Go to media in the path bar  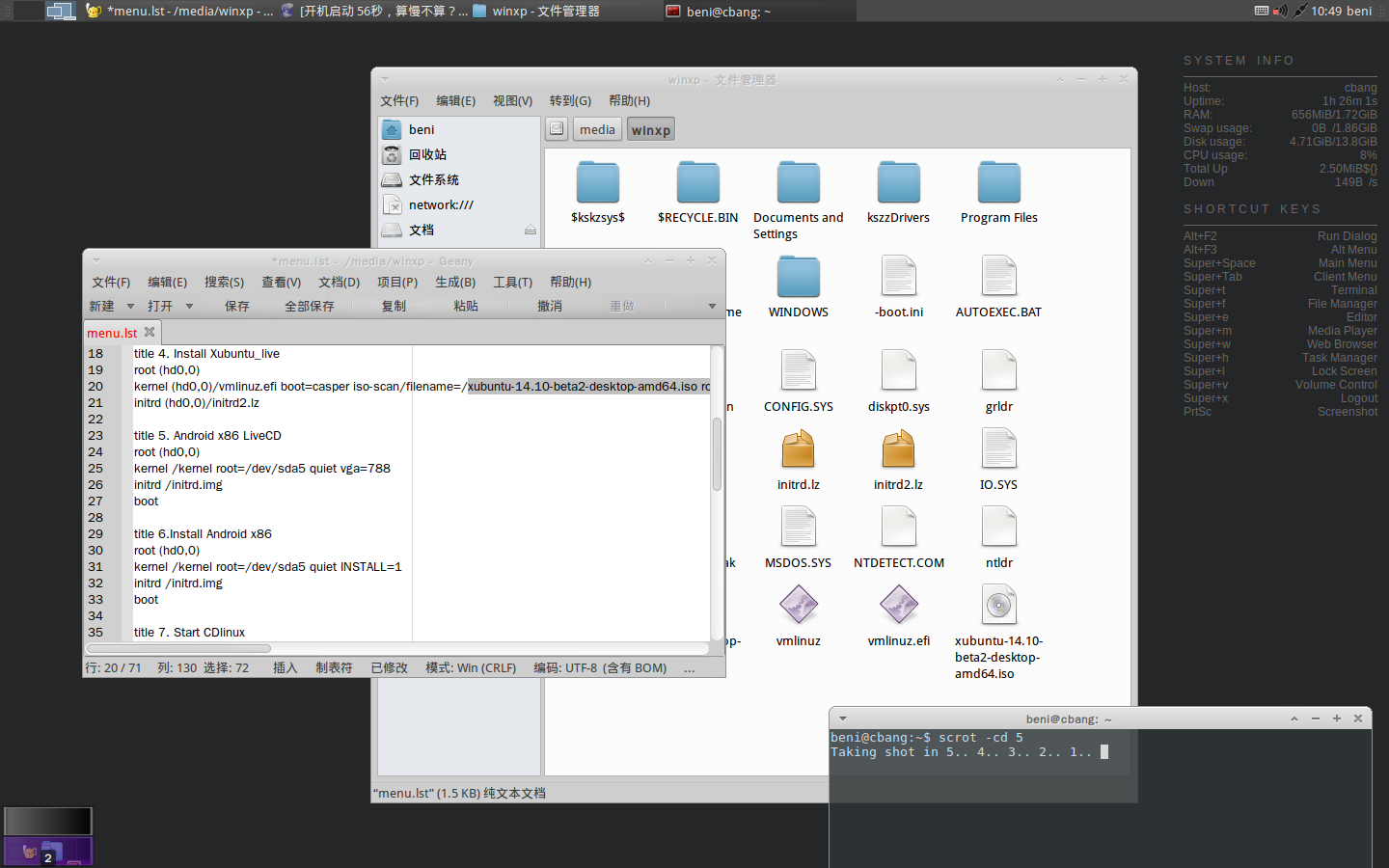597,129
